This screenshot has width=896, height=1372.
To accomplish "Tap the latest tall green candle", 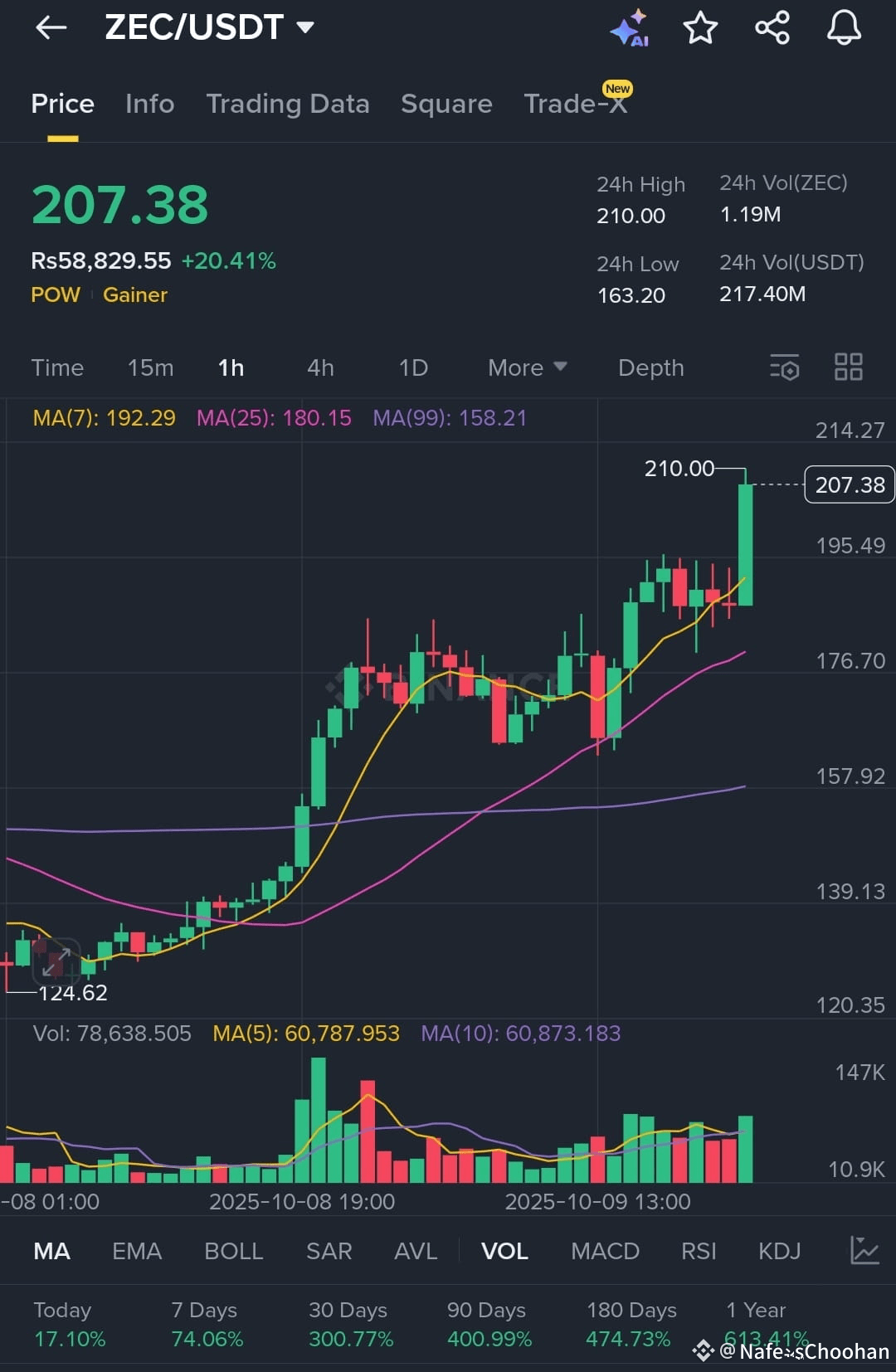I will [x=745, y=544].
